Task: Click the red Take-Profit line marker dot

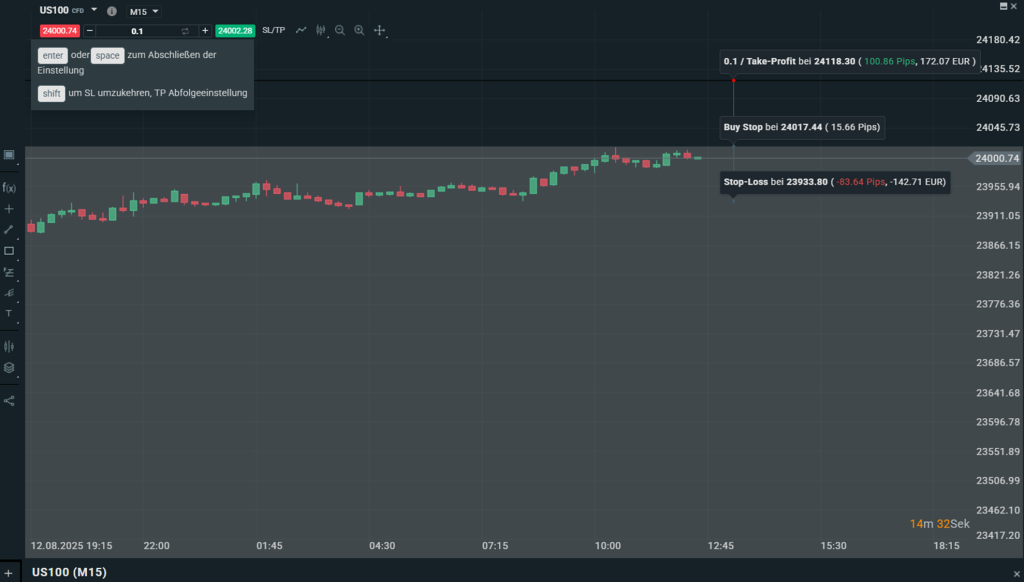Action: pos(733,80)
